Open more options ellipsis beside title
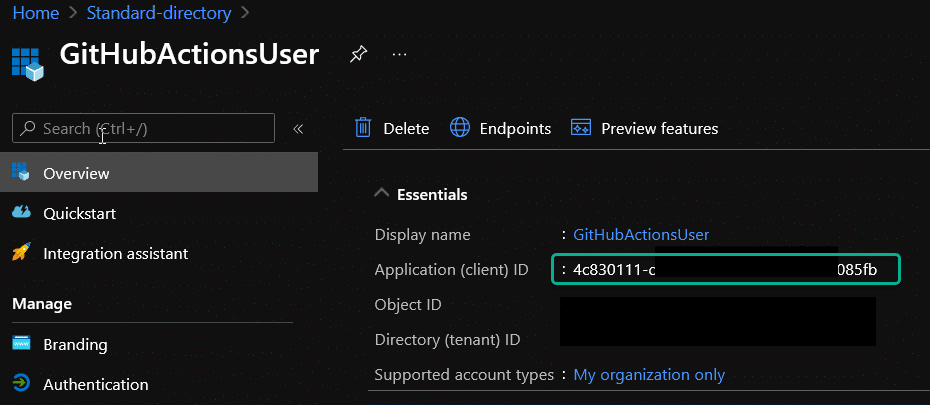The image size is (930, 405). pos(400,55)
